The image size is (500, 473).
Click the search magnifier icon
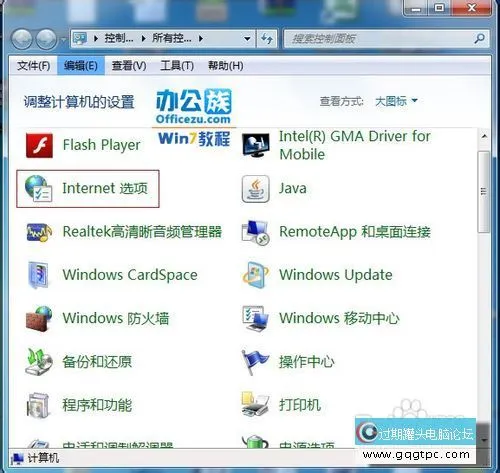[x=479, y=39]
